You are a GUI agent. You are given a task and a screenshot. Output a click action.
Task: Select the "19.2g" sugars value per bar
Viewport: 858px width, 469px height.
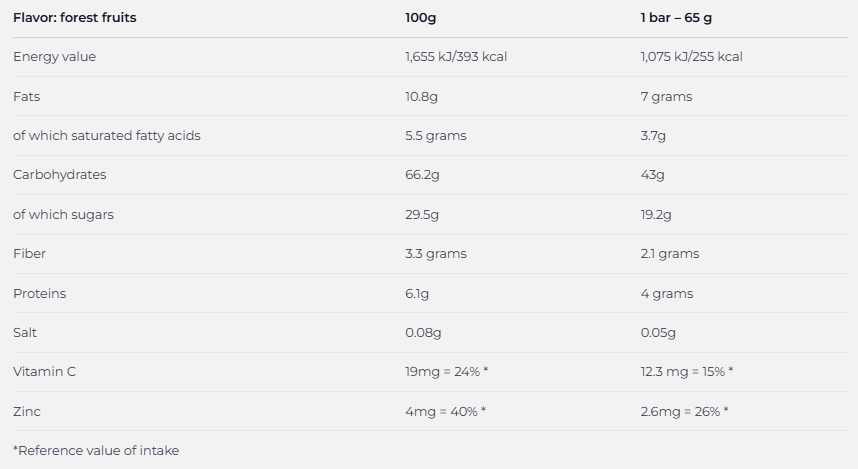(x=656, y=215)
